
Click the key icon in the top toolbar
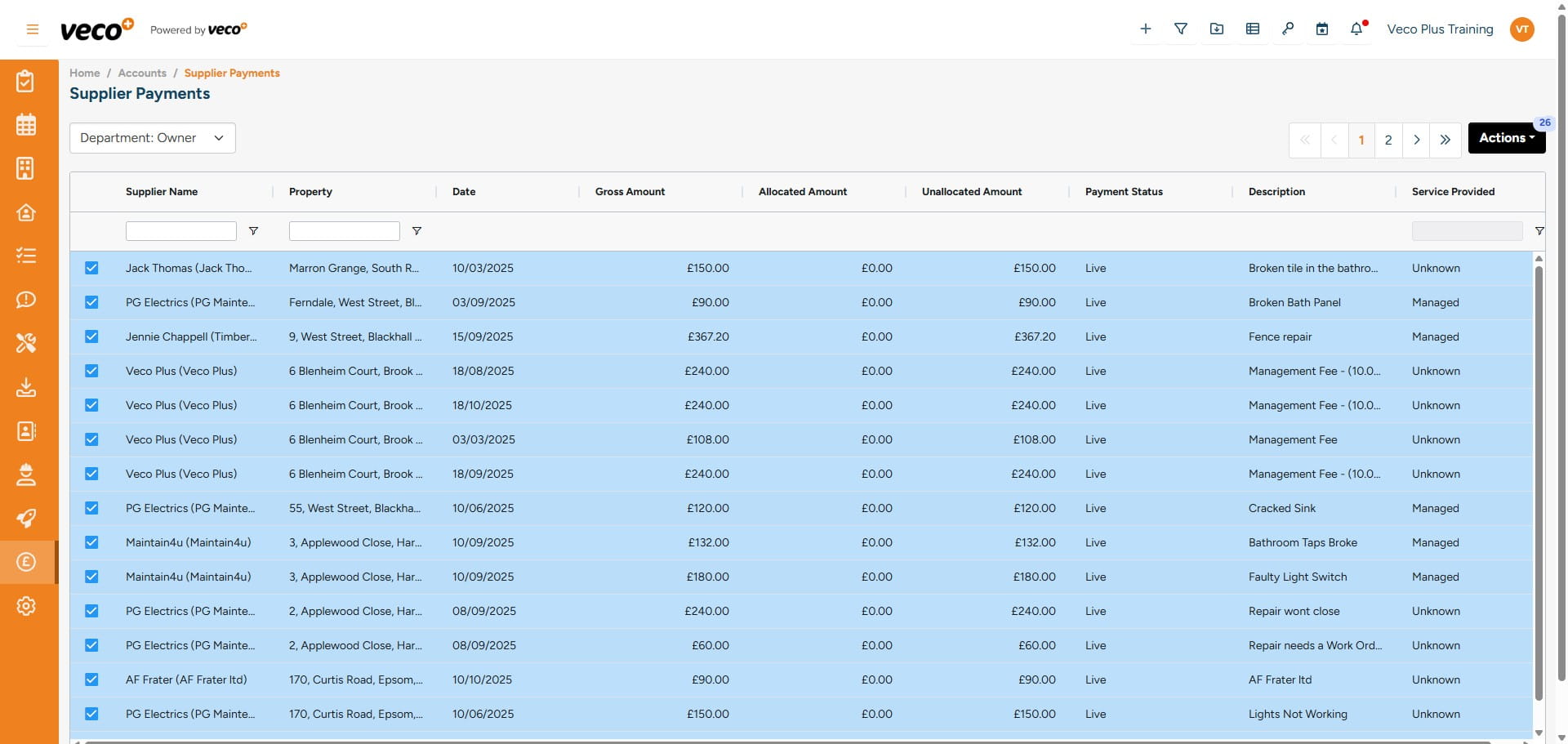click(x=1288, y=29)
